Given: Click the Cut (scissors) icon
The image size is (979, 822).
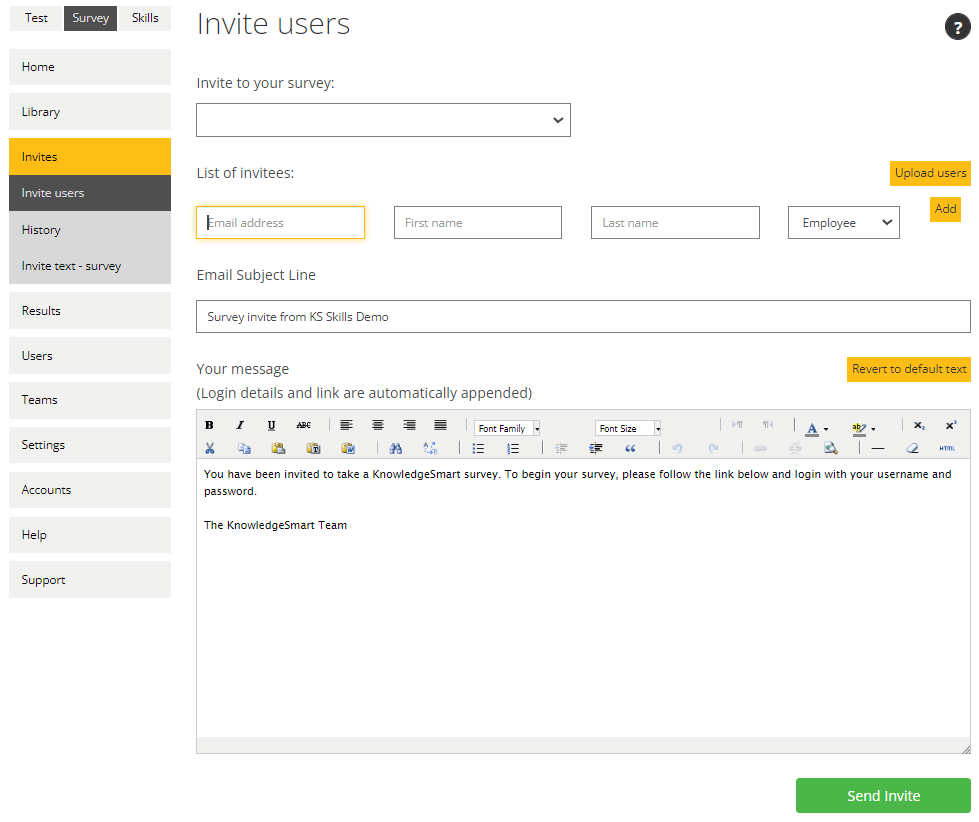Looking at the screenshot, I should pos(210,448).
